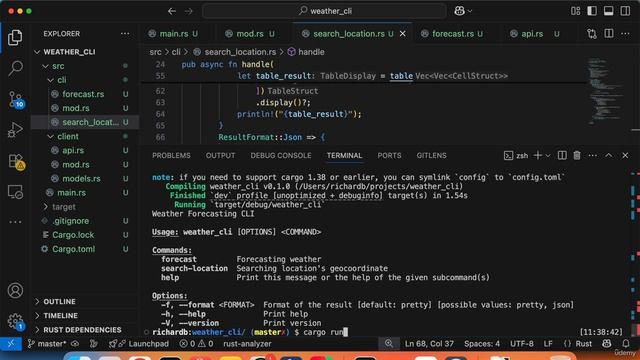Open the Search view in activity bar
Viewport: 640px width, 360px height.
pos(15,68)
